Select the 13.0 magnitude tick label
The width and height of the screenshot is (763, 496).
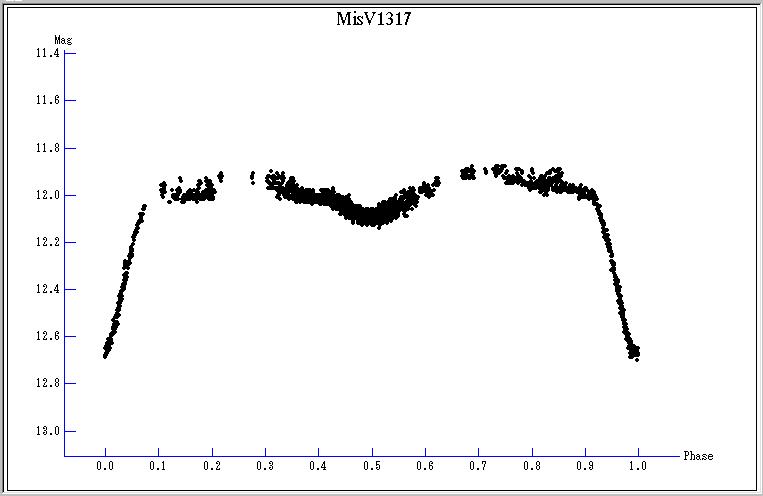[x=46, y=431]
